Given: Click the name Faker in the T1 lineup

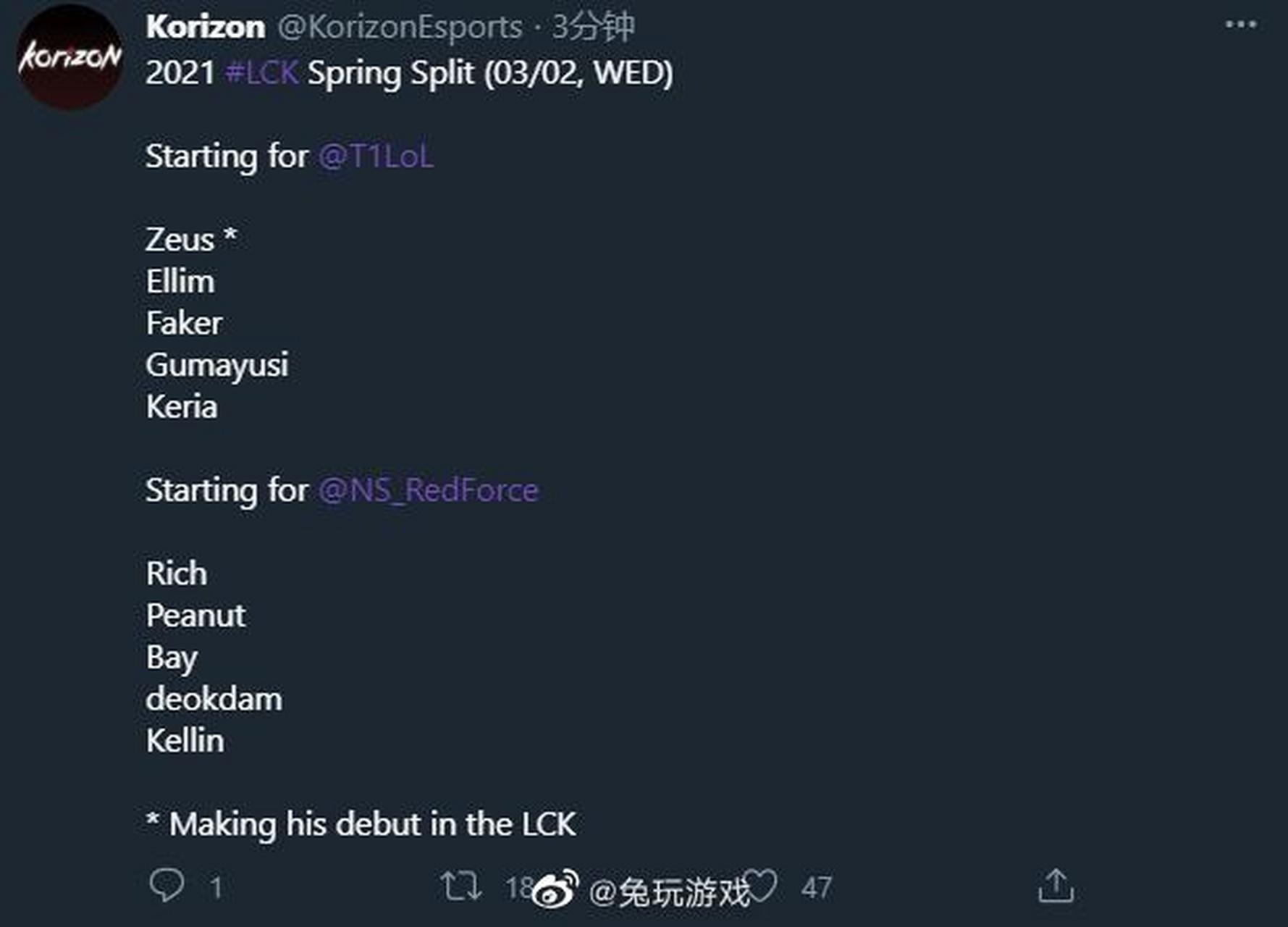Looking at the screenshot, I should point(184,323).
